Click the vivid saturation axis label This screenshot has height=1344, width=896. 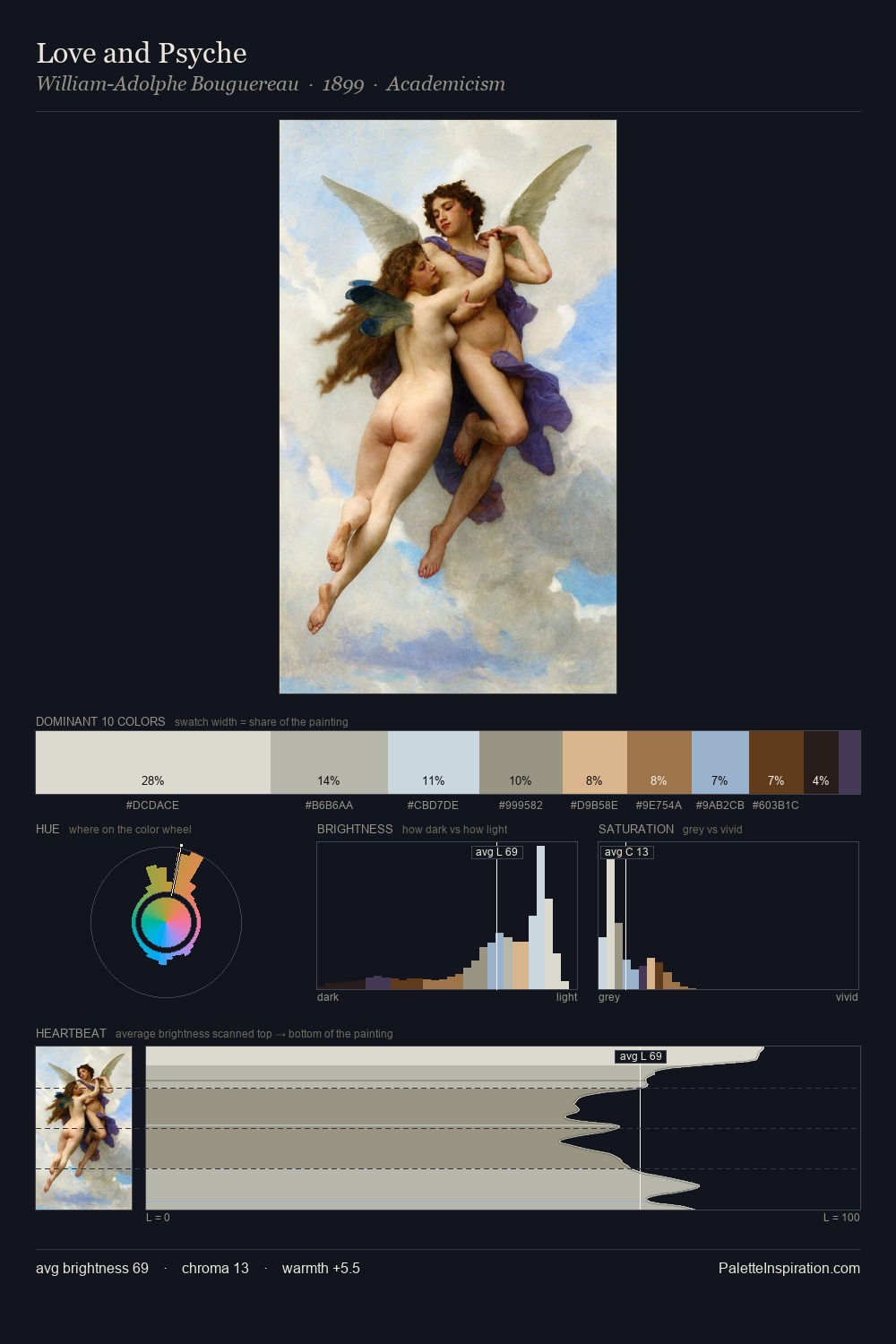(x=847, y=997)
